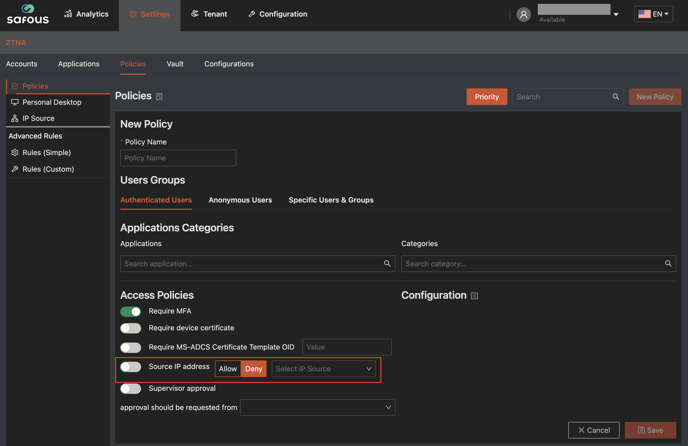688x446 pixels.
Task: Switch to the Anonymous Users tab
Action: (x=240, y=200)
